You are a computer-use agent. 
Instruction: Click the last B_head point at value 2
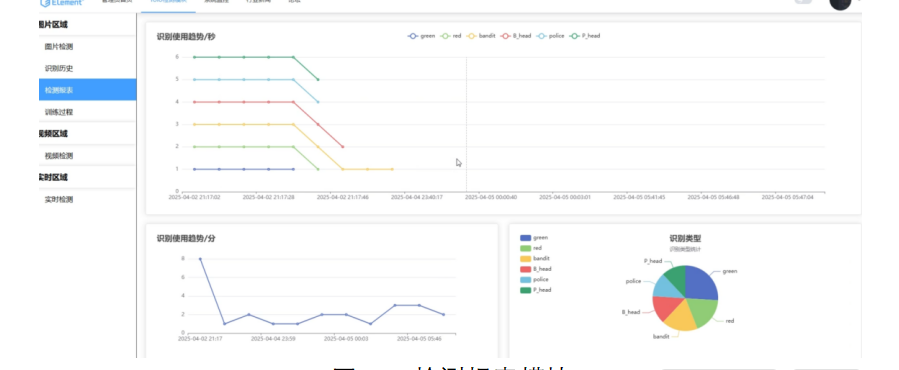(x=343, y=147)
